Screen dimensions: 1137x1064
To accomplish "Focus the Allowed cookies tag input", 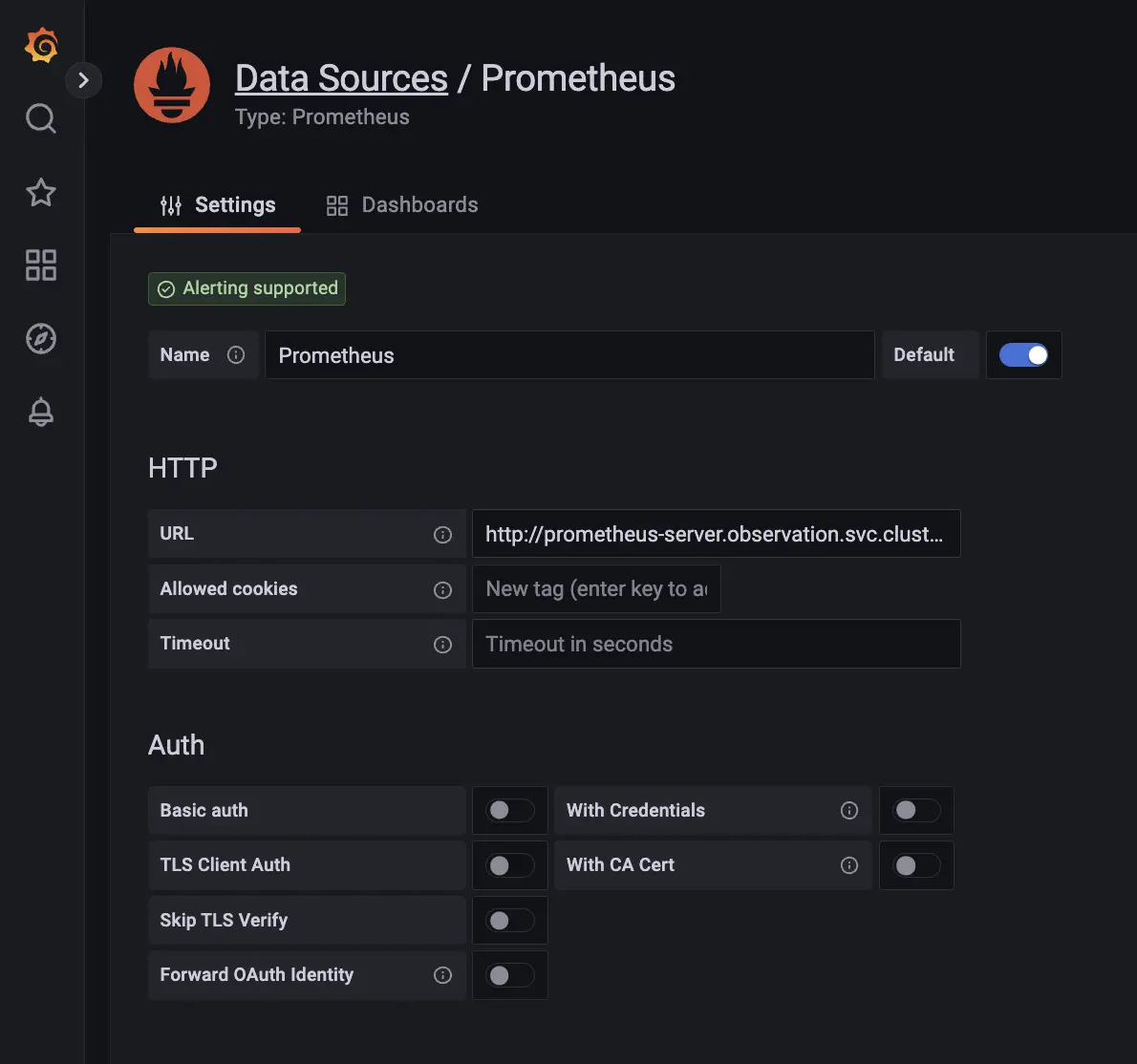I will (596, 589).
